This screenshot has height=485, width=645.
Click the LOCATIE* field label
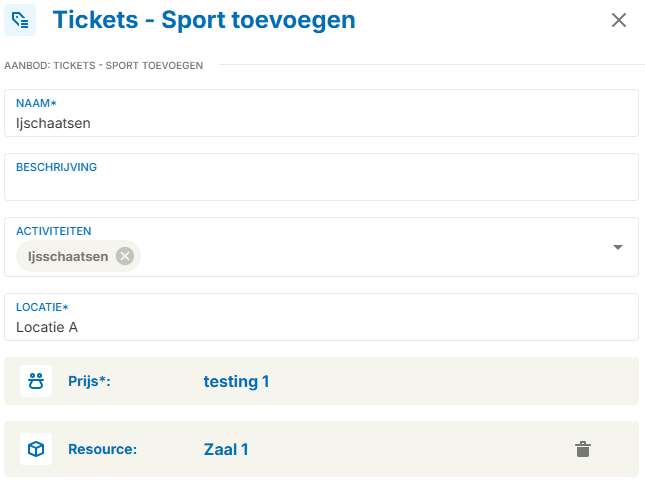[42, 307]
